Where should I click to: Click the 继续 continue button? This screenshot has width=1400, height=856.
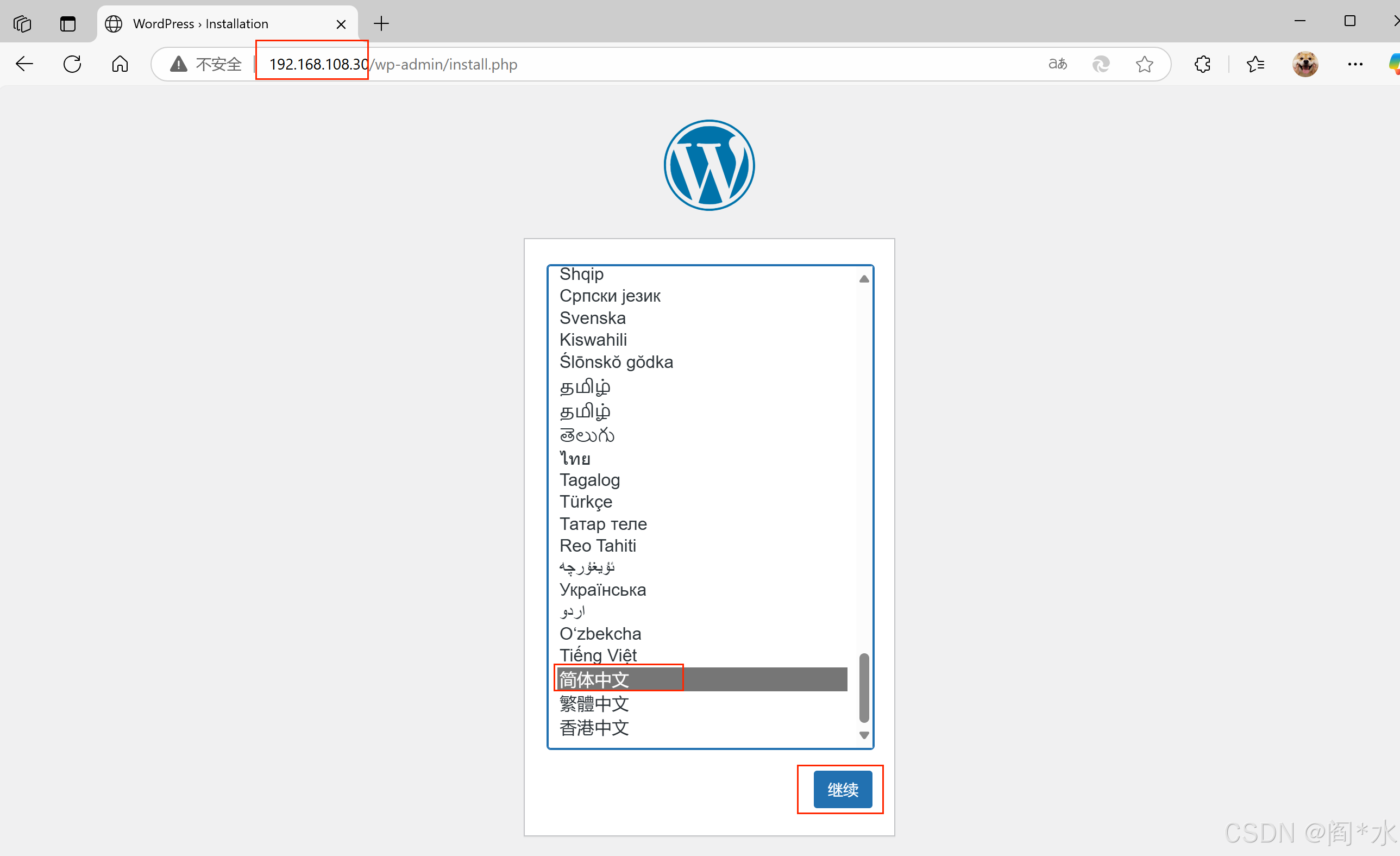click(x=842, y=789)
